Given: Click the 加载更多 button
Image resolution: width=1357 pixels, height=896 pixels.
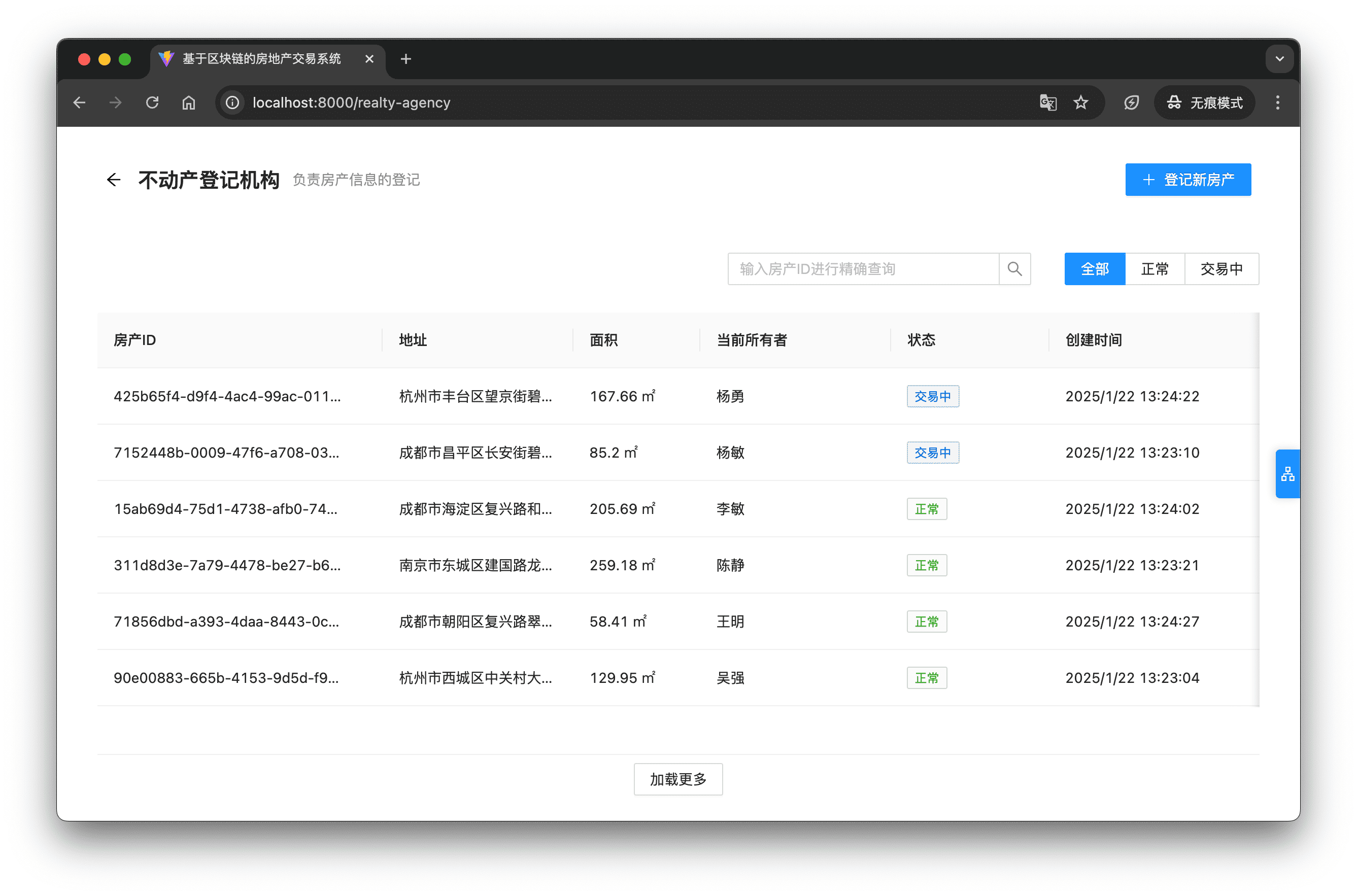Looking at the screenshot, I should [x=678, y=779].
